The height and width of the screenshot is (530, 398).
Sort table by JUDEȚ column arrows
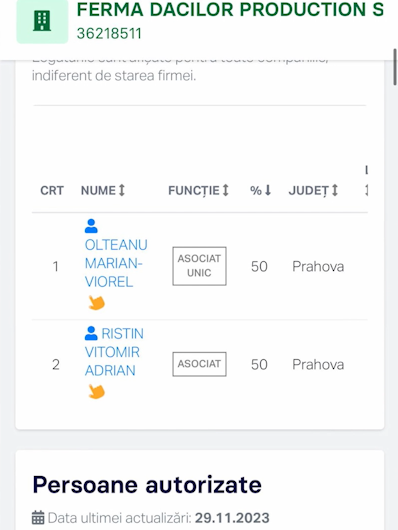(x=334, y=190)
